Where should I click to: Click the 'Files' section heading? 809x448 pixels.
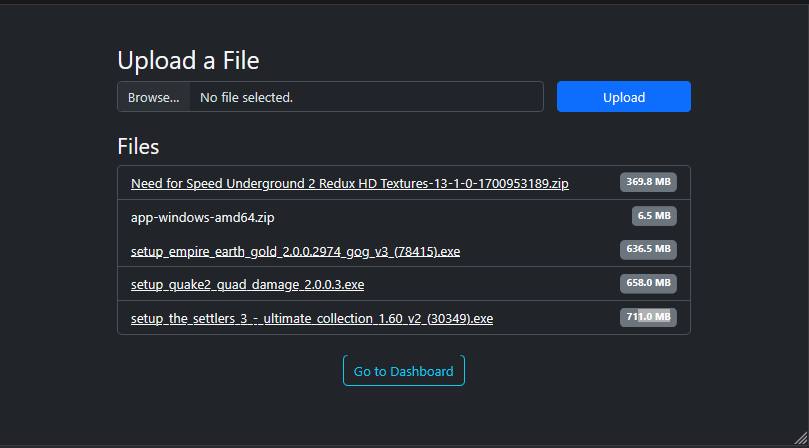(138, 147)
